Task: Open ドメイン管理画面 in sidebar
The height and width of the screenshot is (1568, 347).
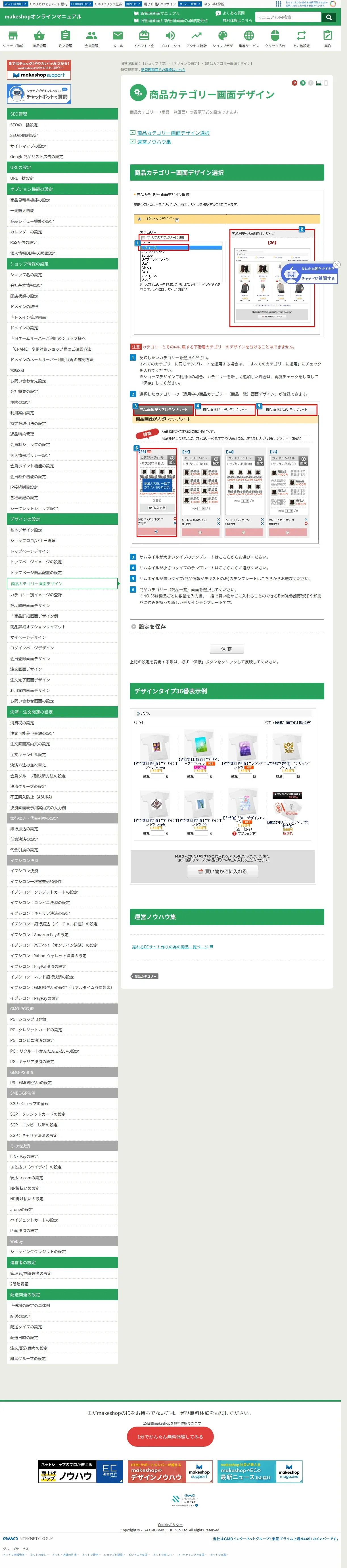Action: tap(62, 317)
